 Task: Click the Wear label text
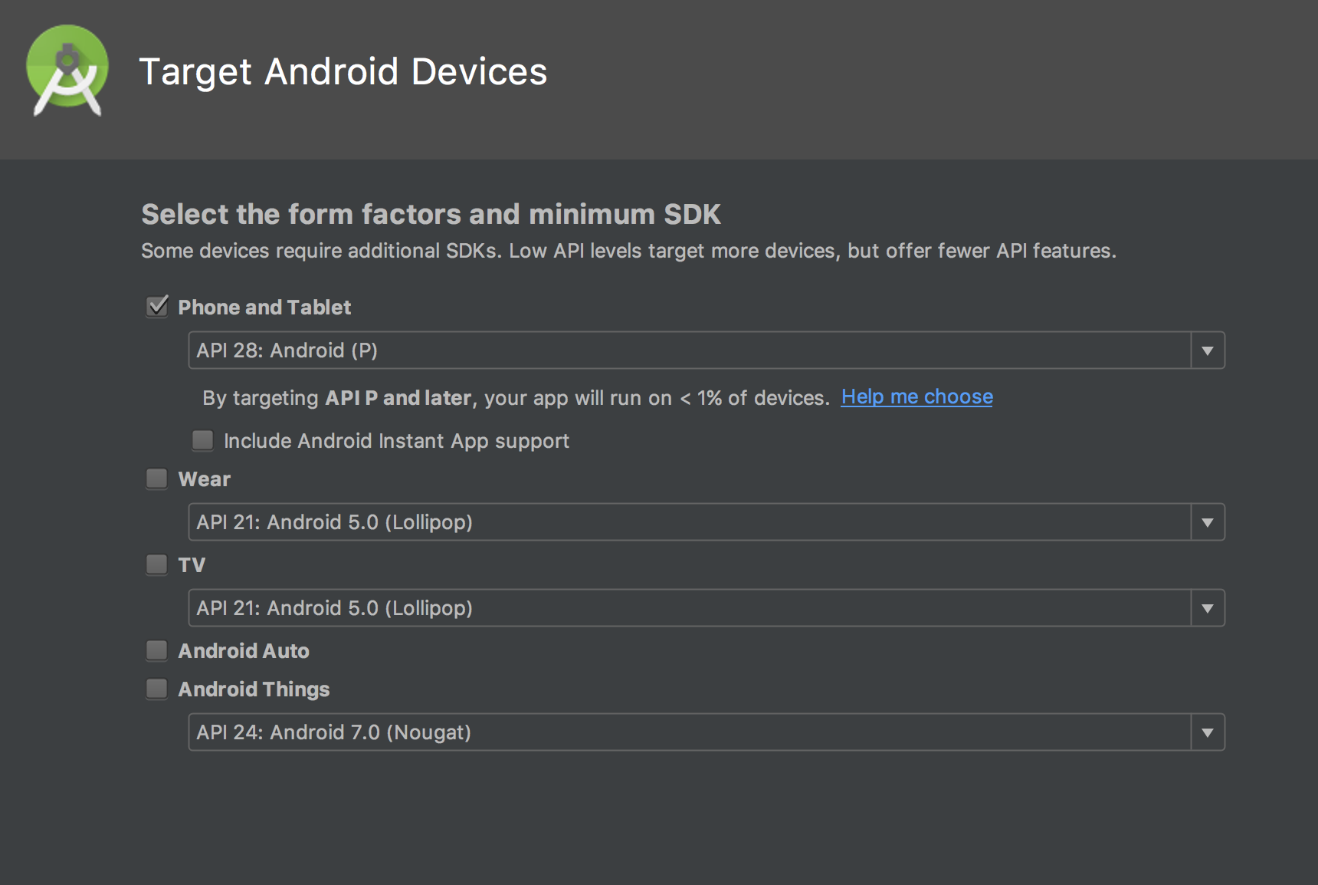pos(204,479)
